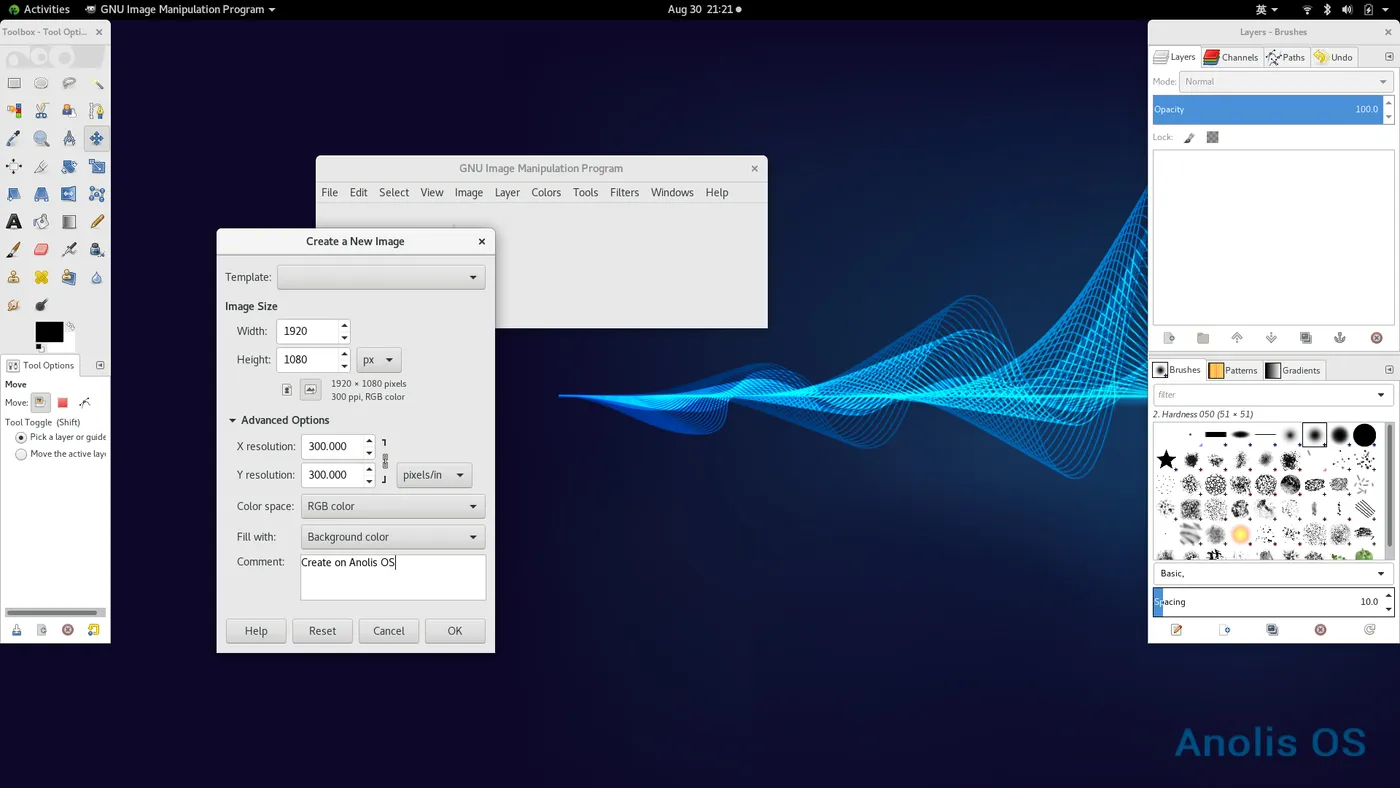Choose the Blur/Sharpen droplet tool
Viewport: 1400px width, 788px height.
96,277
